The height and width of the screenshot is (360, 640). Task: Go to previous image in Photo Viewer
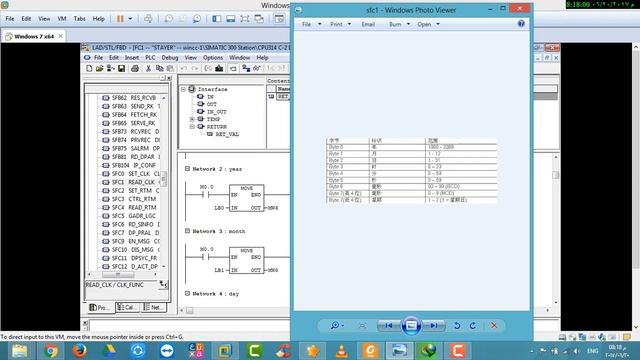(x=389, y=325)
